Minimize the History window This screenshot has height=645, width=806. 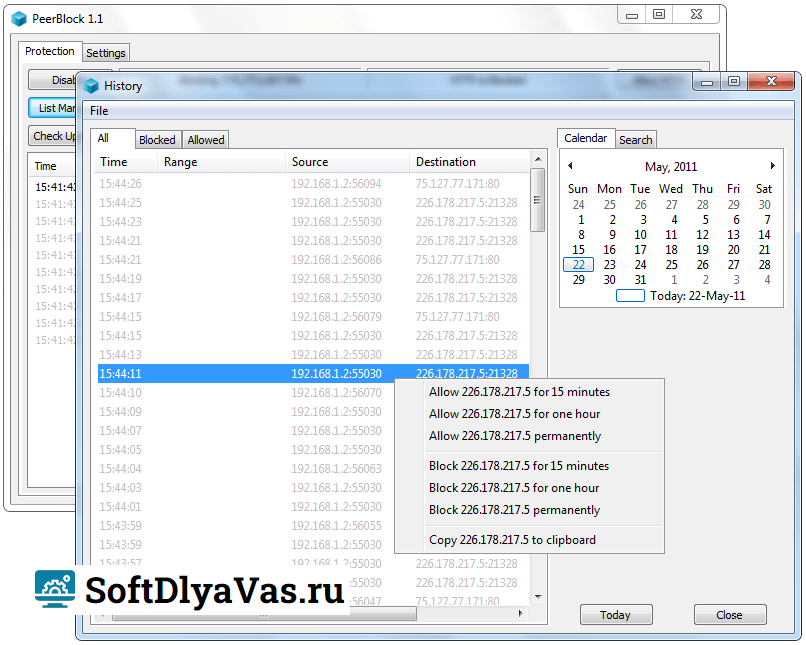pos(707,82)
